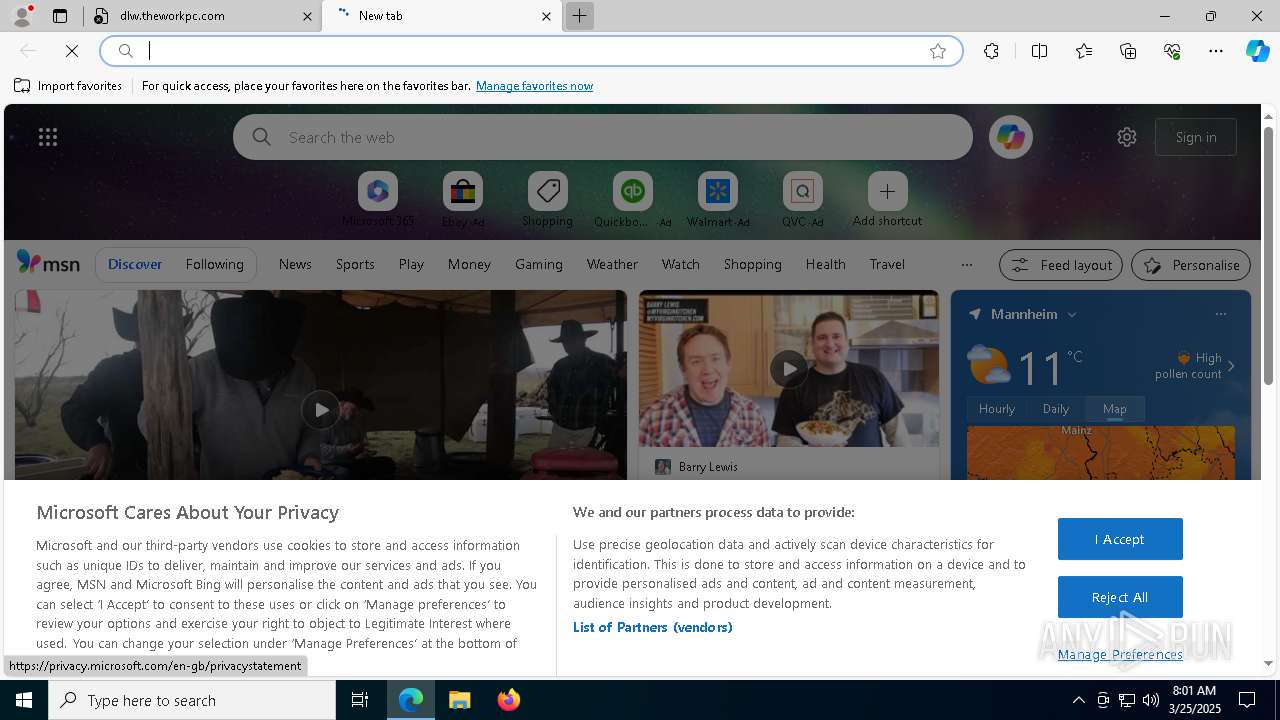Click Import favorites button

(x=68, y=86)
